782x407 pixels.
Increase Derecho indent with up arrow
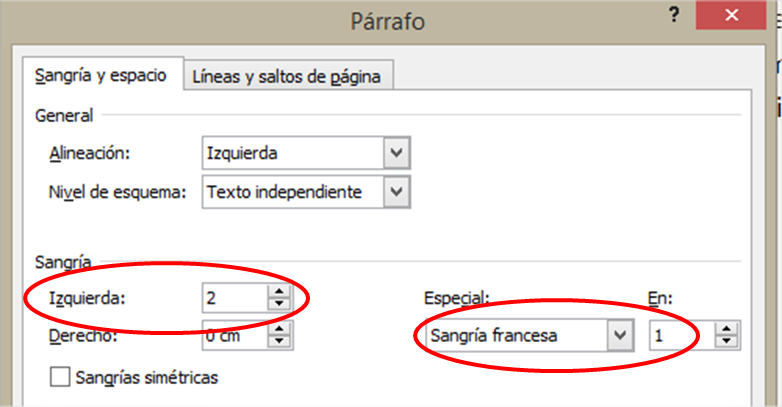coord(278,331)
